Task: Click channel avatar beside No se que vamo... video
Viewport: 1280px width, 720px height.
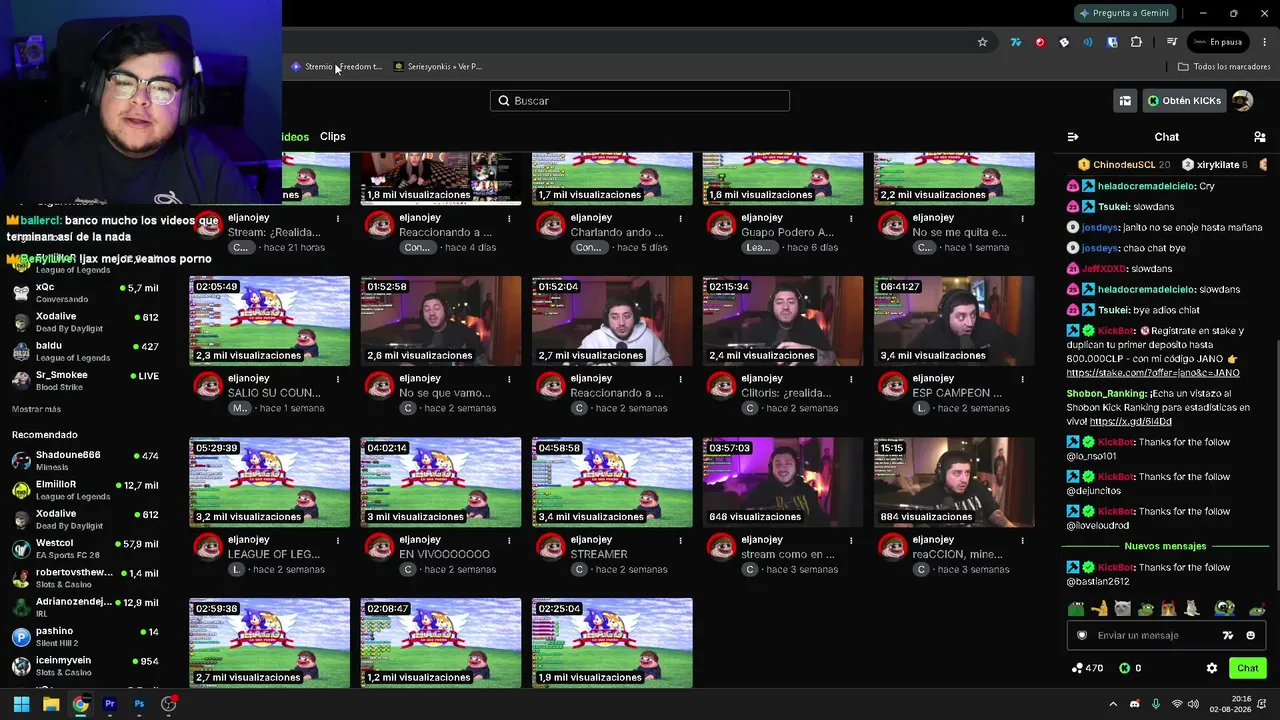Action: pyautogui.click(x=379, y=386)
